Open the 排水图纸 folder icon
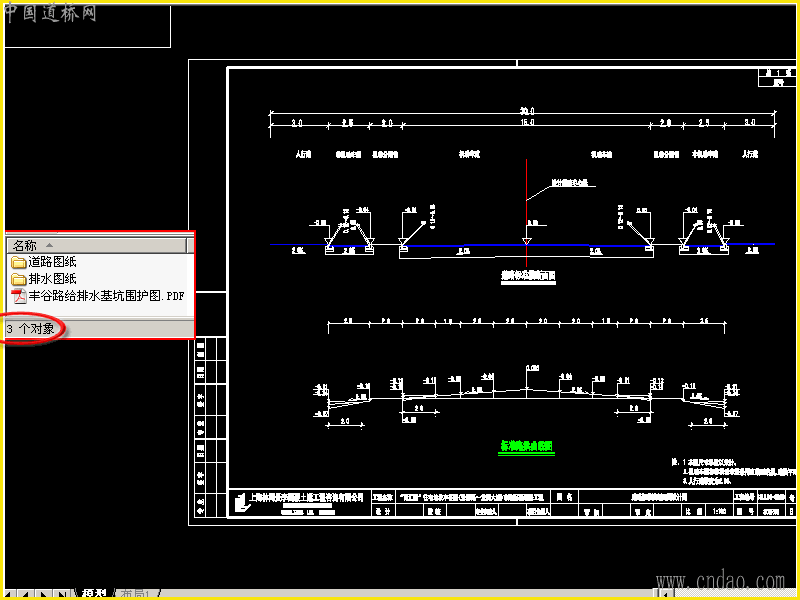This screenshot has width=800, height=600. 19,279
